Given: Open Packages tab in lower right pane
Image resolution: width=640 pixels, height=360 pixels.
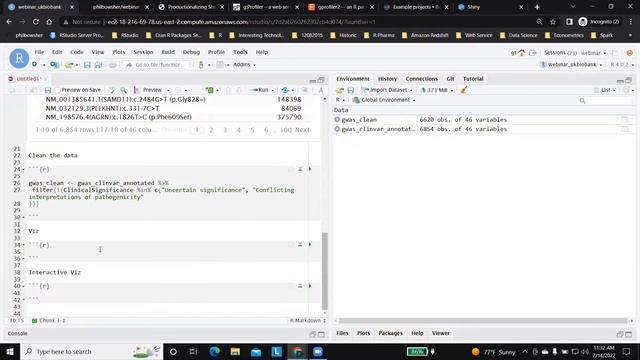Looking at the screenshot, I should click(x=390, y=333).
